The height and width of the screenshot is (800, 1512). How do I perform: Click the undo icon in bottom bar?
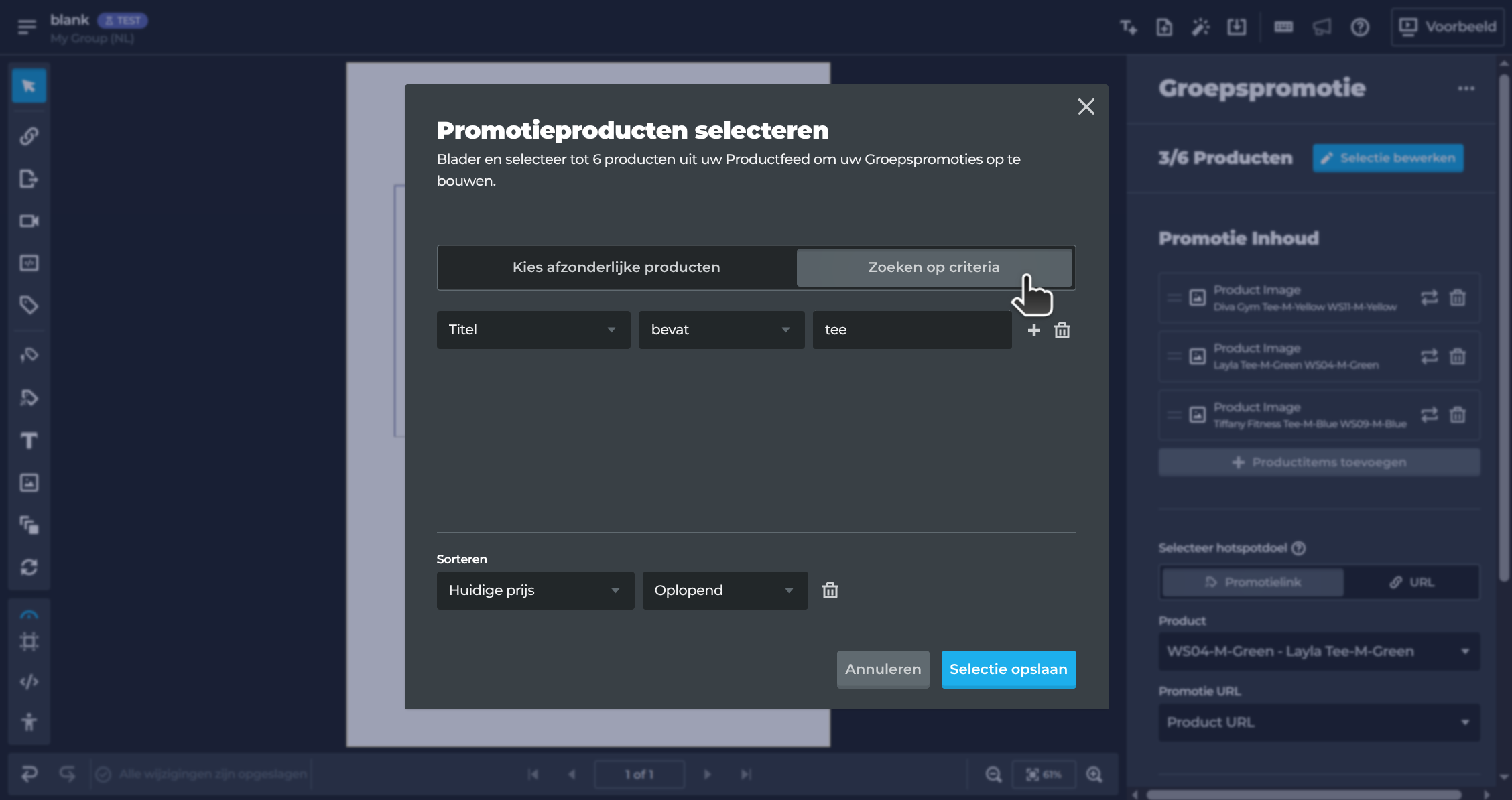(x=29, y=774)
